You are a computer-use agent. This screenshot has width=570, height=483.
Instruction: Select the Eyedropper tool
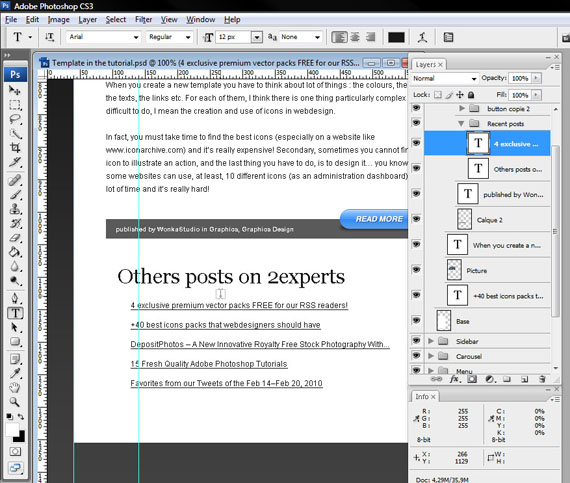[x=15, y=374]
